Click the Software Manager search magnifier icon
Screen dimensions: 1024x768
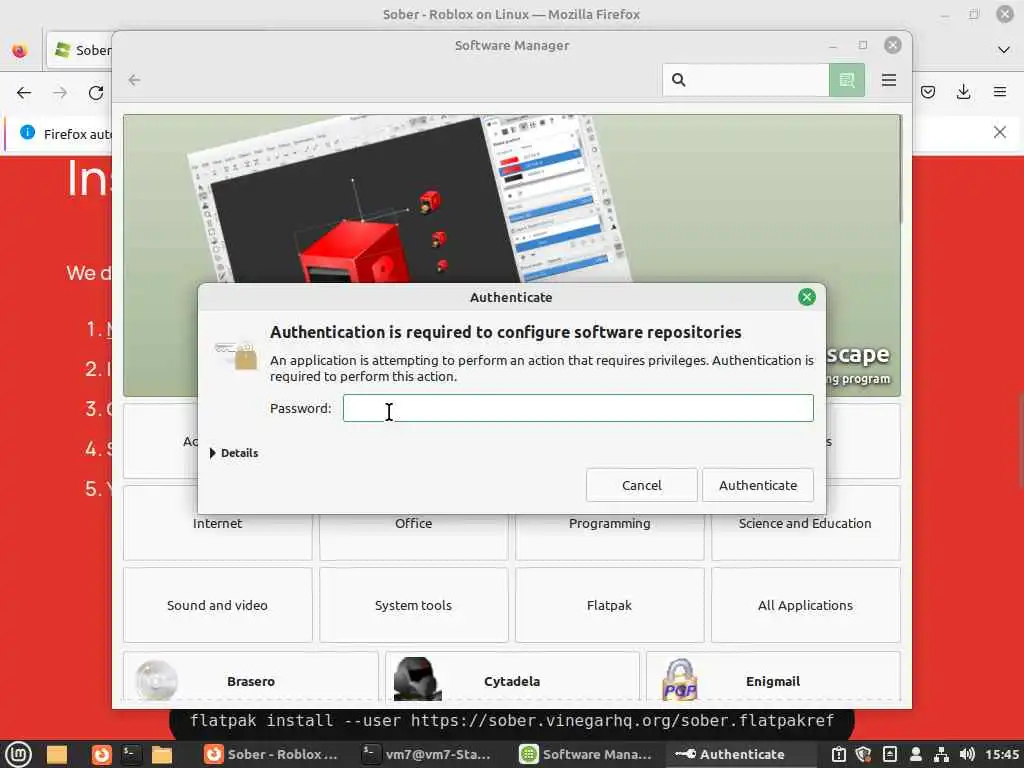(679, 80)
